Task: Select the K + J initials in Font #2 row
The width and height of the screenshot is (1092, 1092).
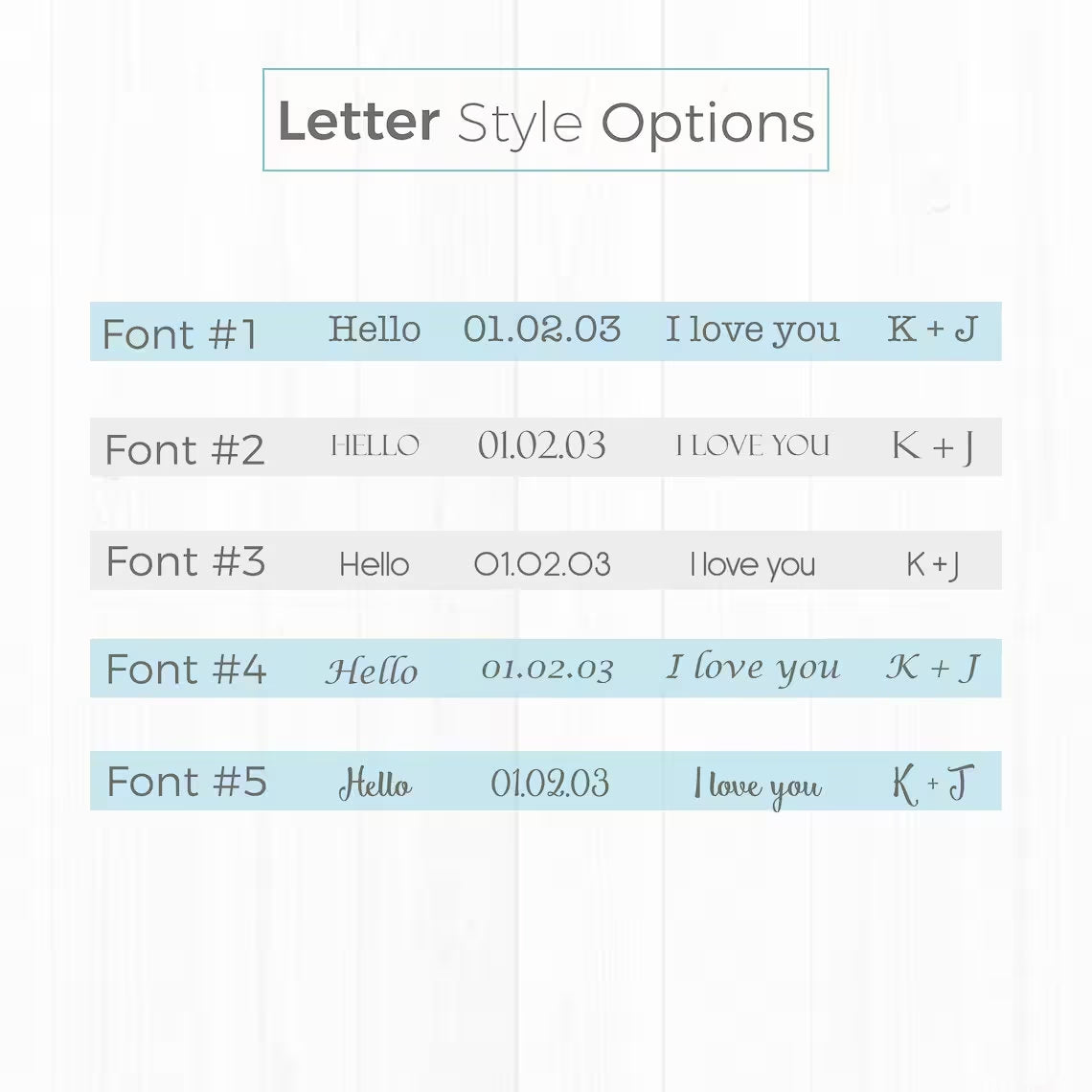Action: tap(932, 446)
